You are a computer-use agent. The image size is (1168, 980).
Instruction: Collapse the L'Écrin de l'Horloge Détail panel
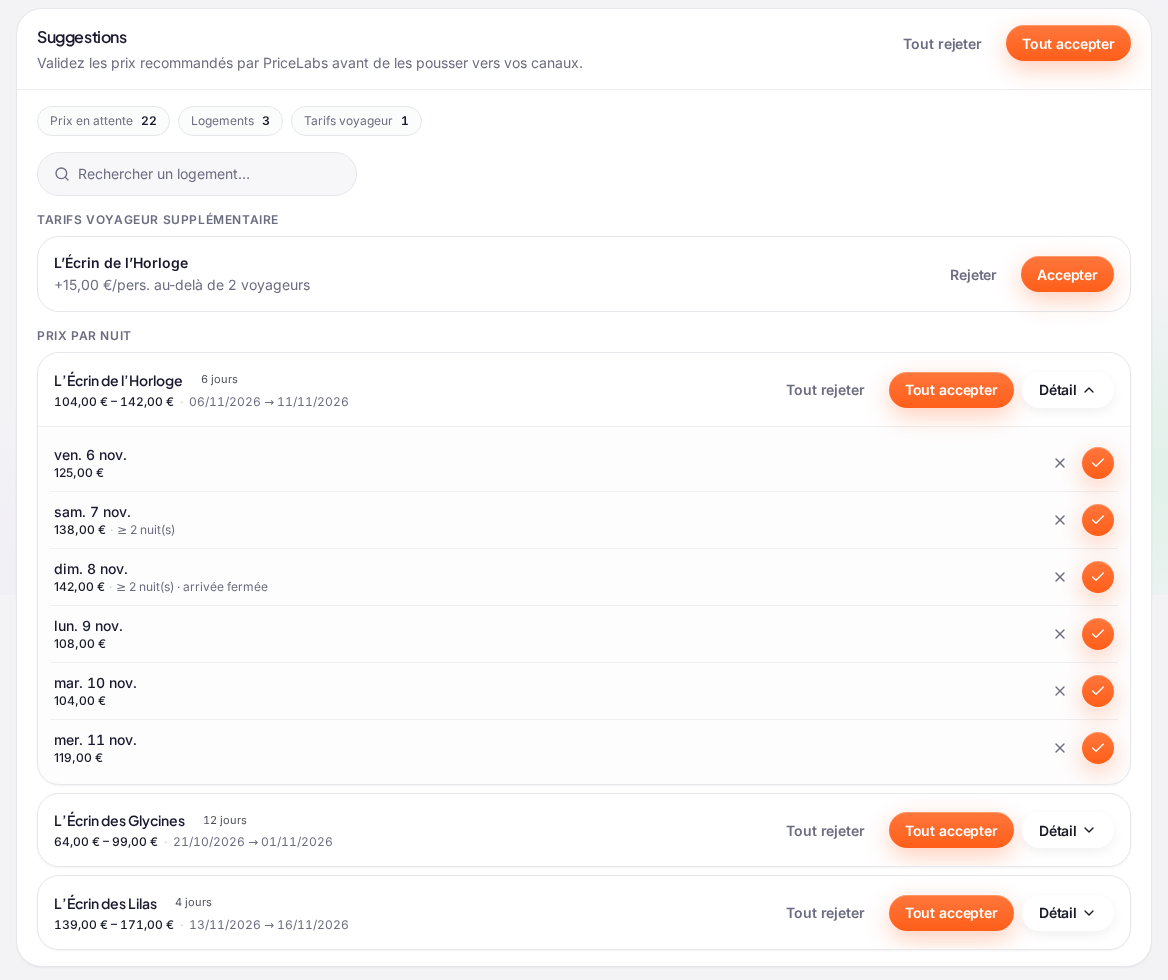[x=1067, y=390]
